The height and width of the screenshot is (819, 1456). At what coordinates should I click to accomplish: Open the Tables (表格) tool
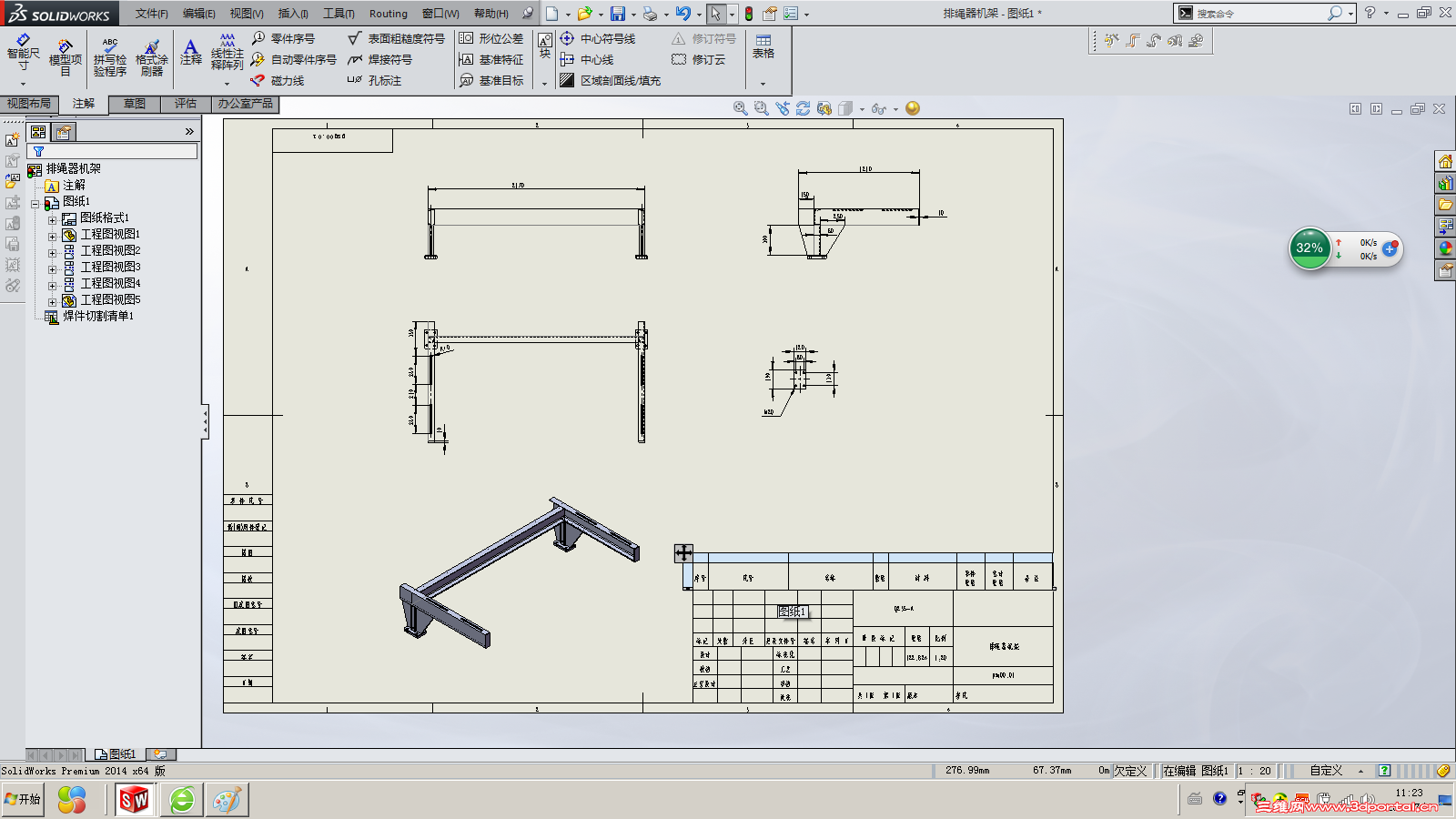(763, 46)
